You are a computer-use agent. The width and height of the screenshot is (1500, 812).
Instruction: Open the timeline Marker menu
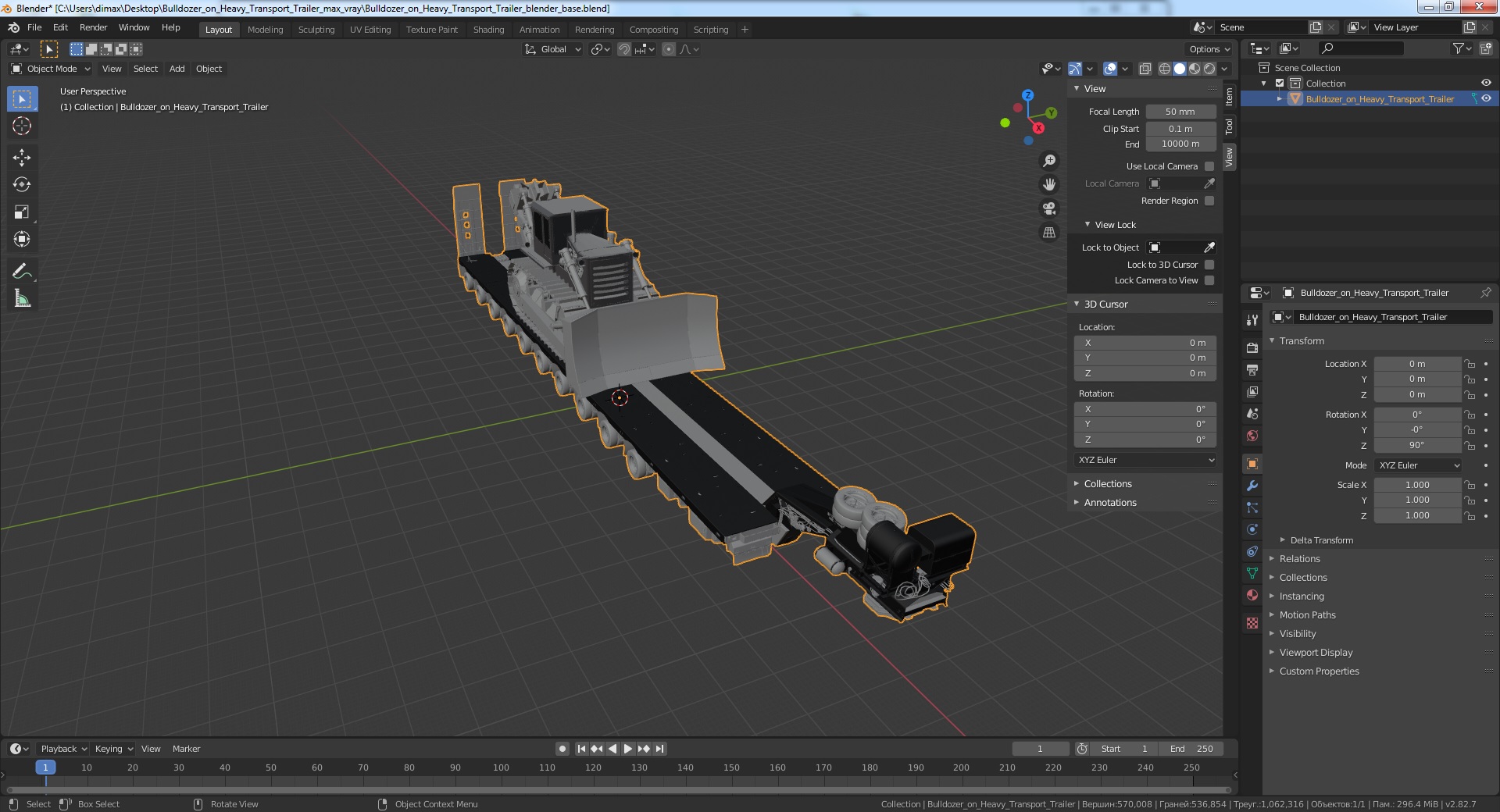(x=186, y=749)
